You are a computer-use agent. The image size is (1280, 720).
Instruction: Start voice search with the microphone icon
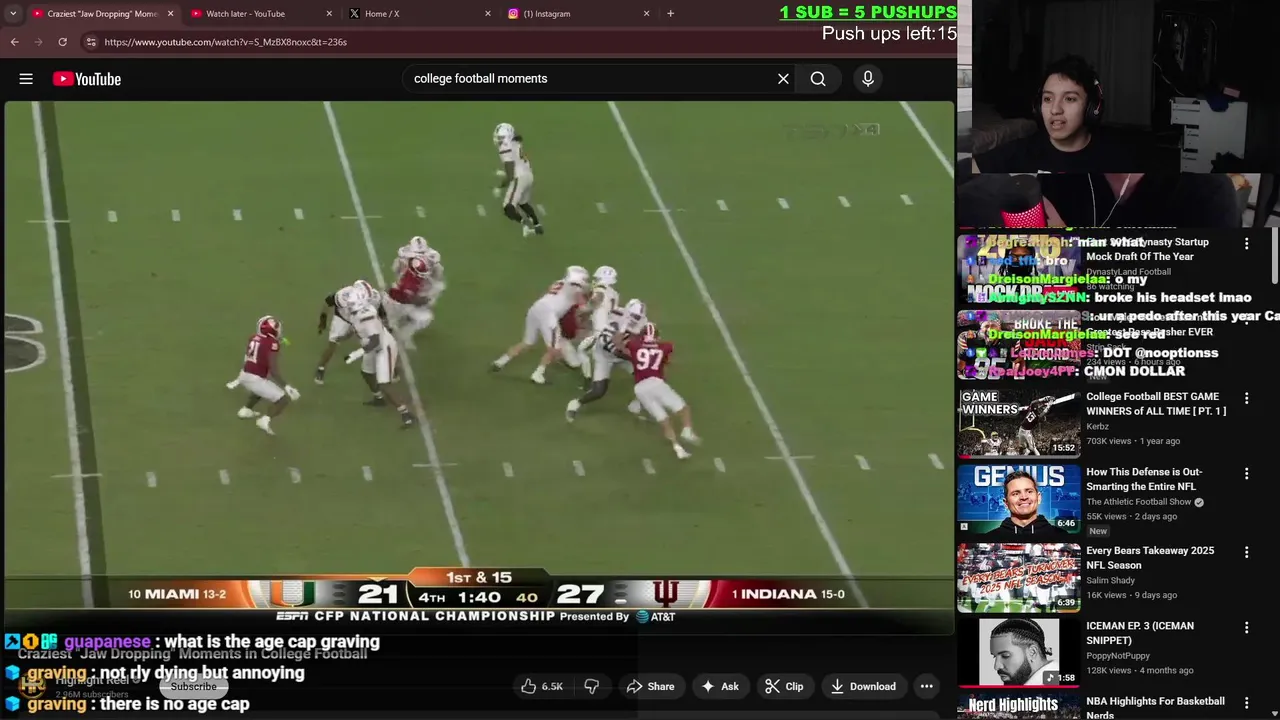point(868,79)
